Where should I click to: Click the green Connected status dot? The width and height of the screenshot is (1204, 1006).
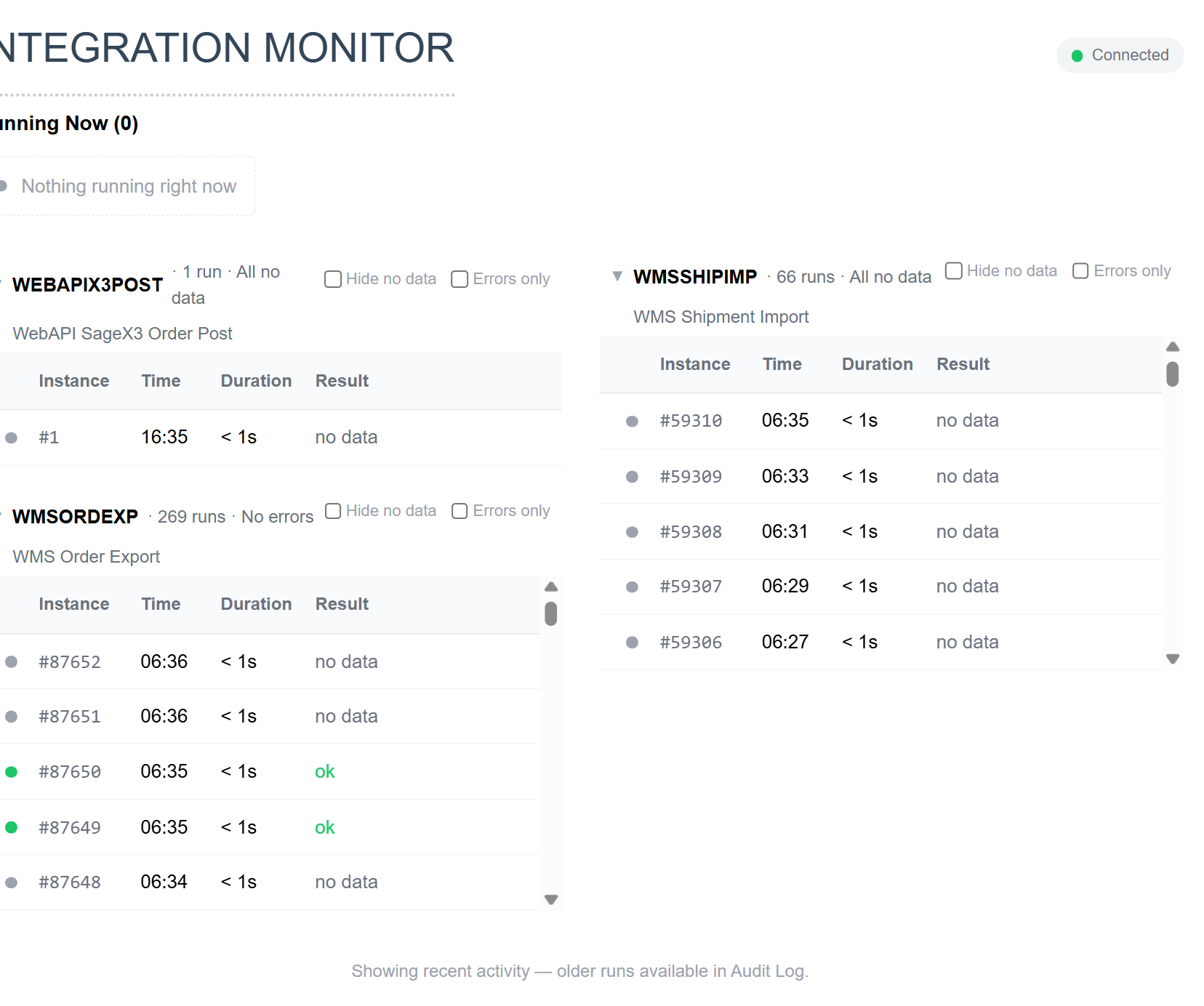(x=1077, y=56)
